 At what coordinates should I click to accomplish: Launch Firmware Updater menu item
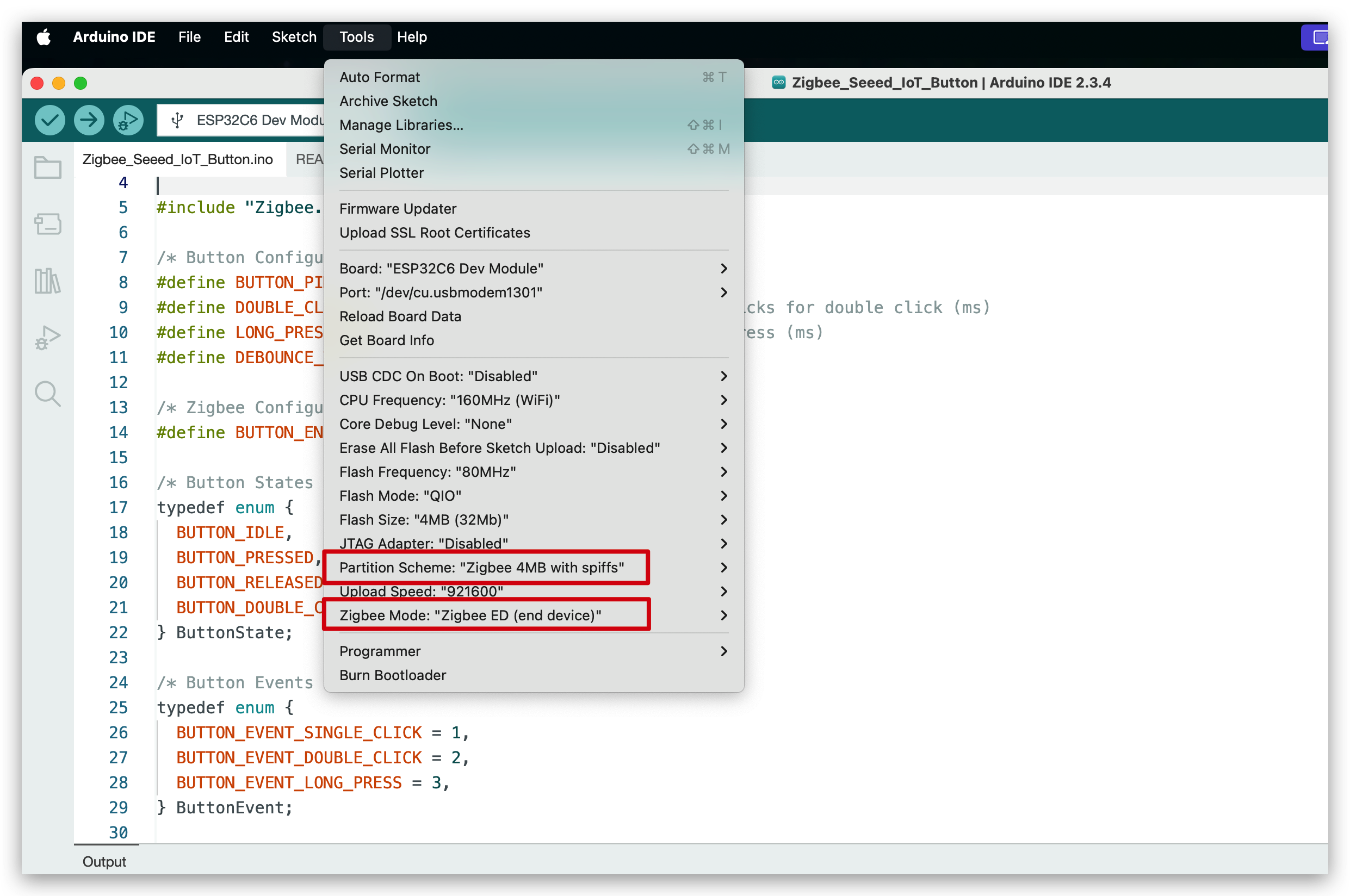533,209
